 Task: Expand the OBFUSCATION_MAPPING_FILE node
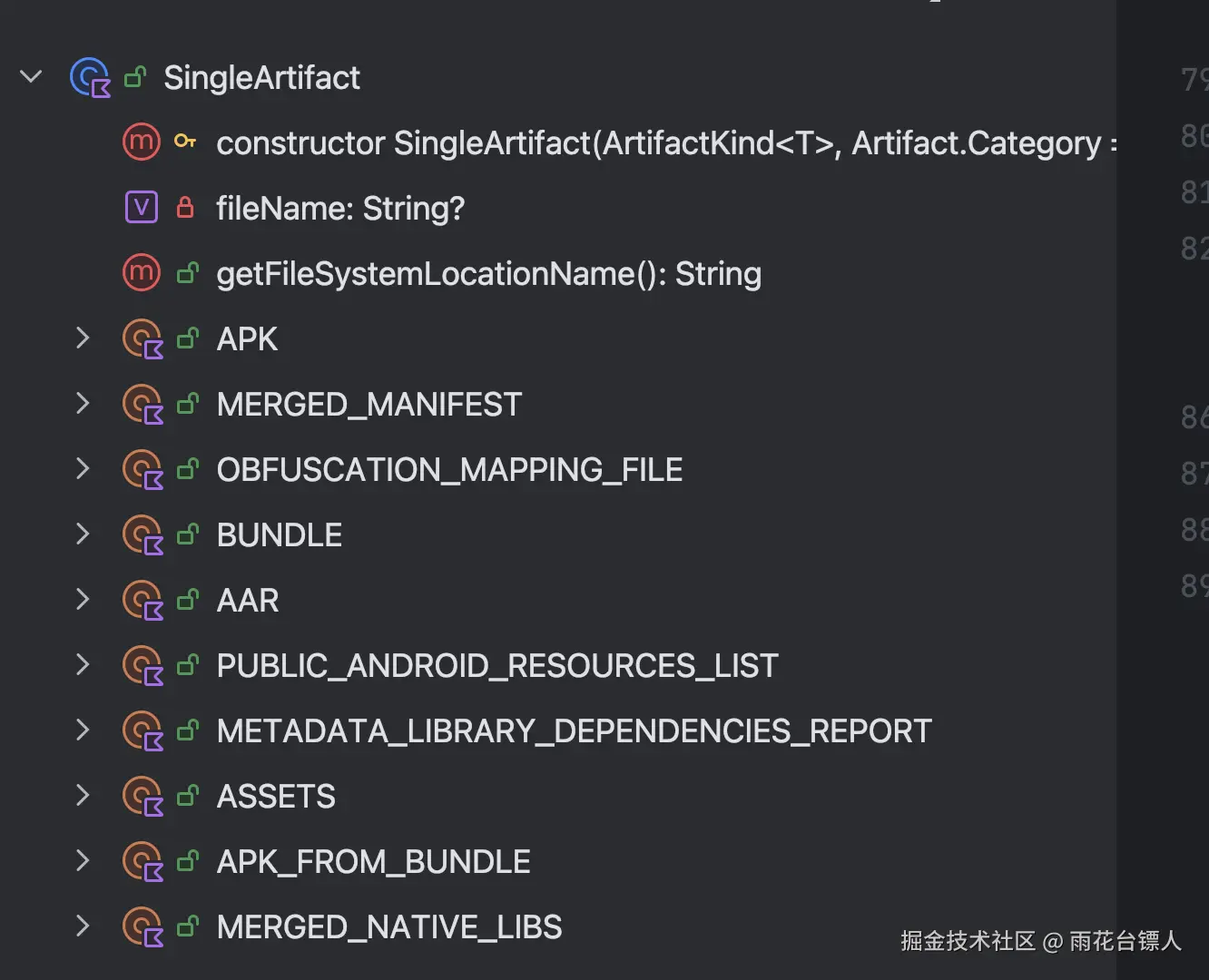tap(83, 469)
